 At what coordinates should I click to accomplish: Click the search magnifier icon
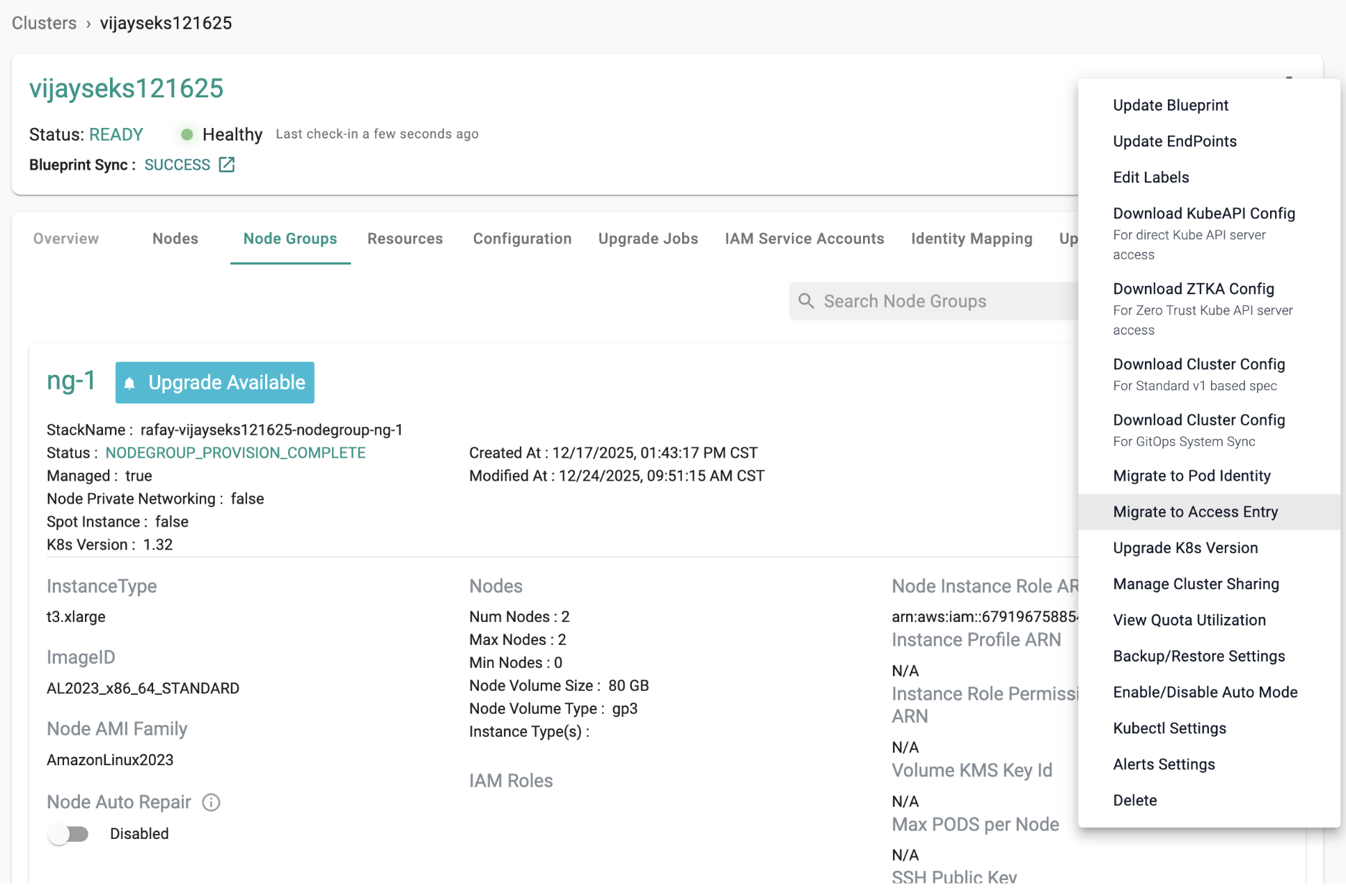pos(806,301)
